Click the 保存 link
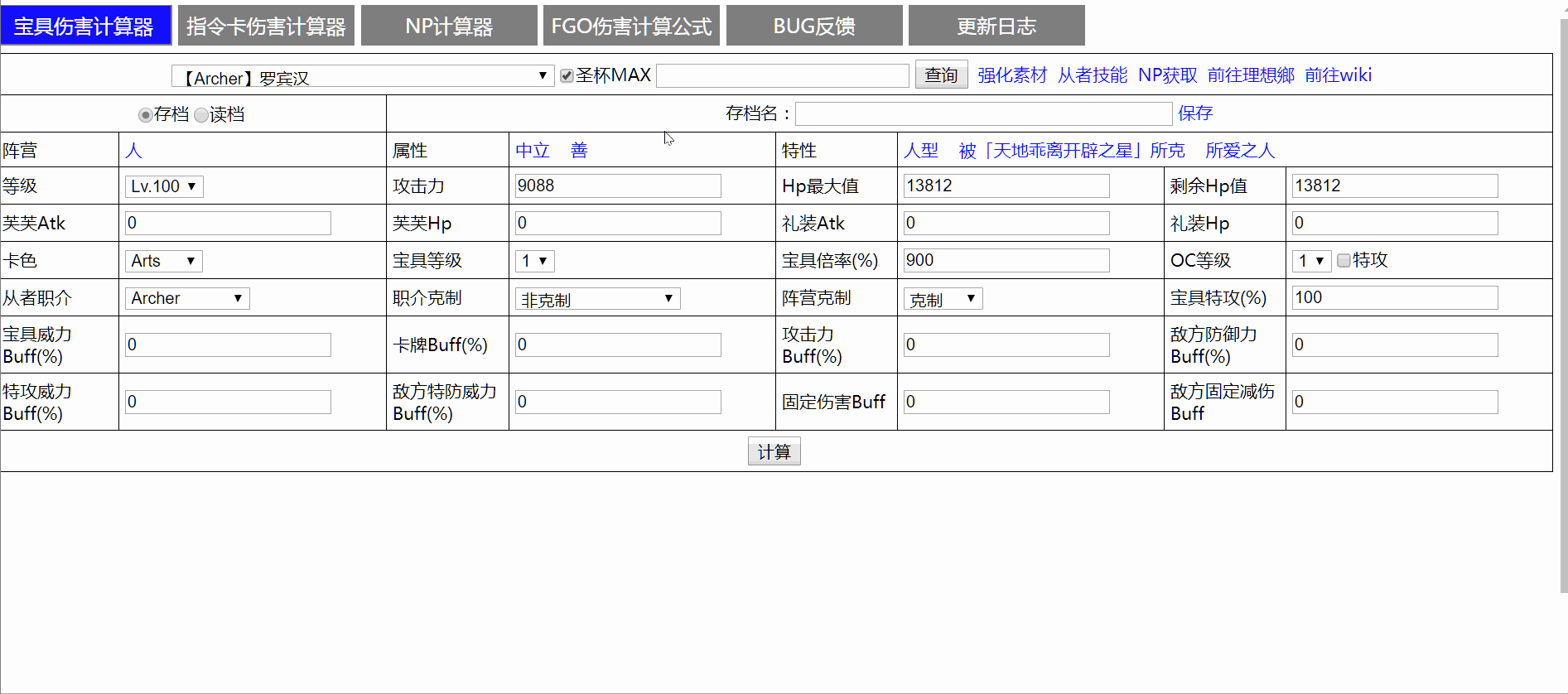The image size is (1568, 694). point(1194,113)
